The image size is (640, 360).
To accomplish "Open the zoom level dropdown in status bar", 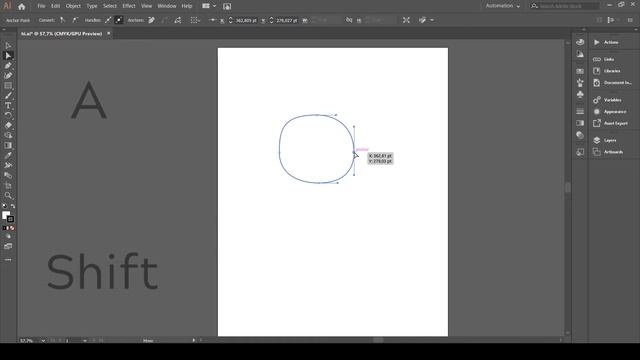I will 43,340.
